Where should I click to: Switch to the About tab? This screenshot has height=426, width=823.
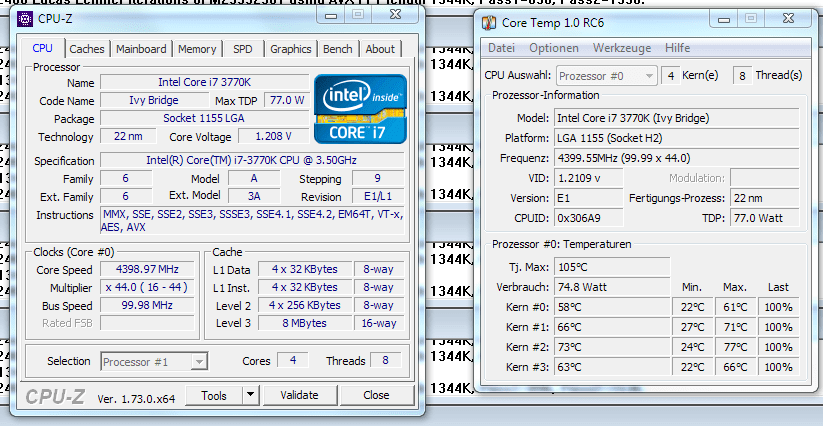380,49
